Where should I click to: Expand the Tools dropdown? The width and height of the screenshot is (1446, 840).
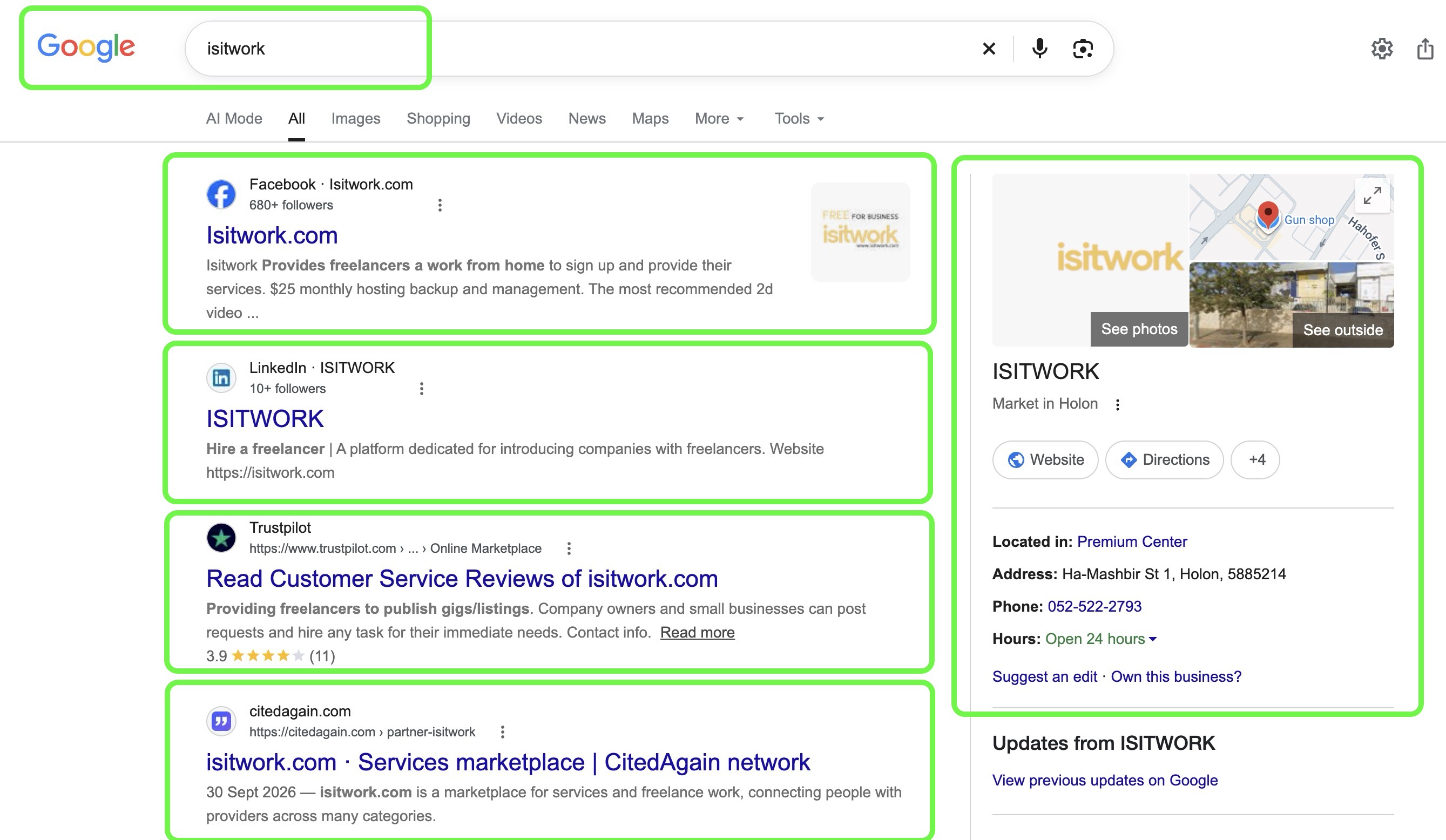(799, 119)
